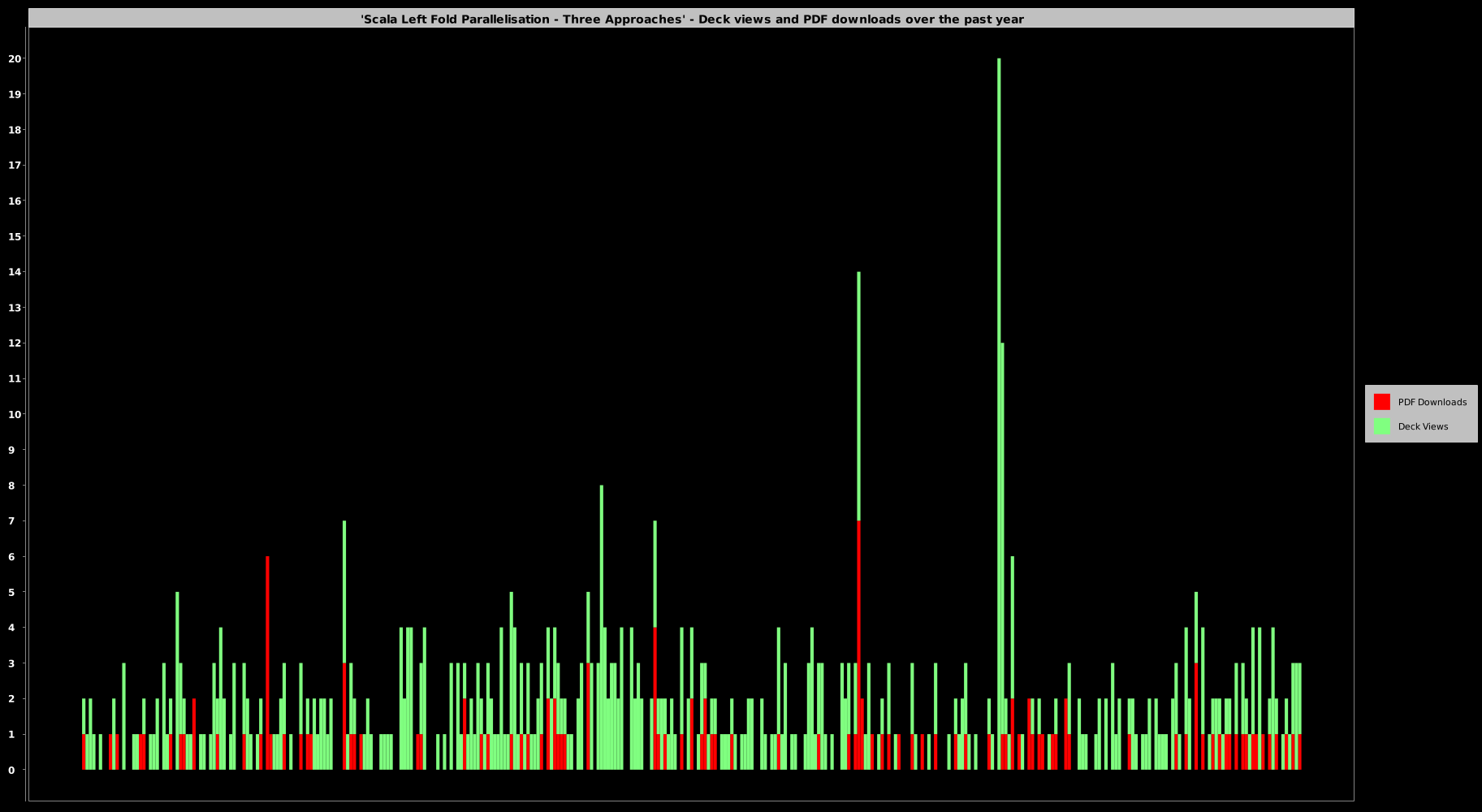Click the y-axis label 19
This screenshot has width=1482, height=812.
coord(14,94)
